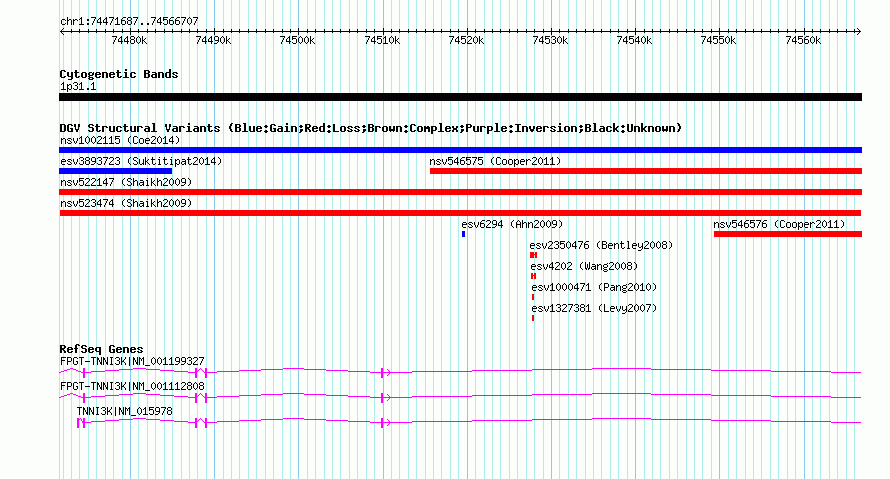Open gene TNNI3K|NM_015978 label
The width and height of the screenshot is (890, 479).
pos(125,411)
